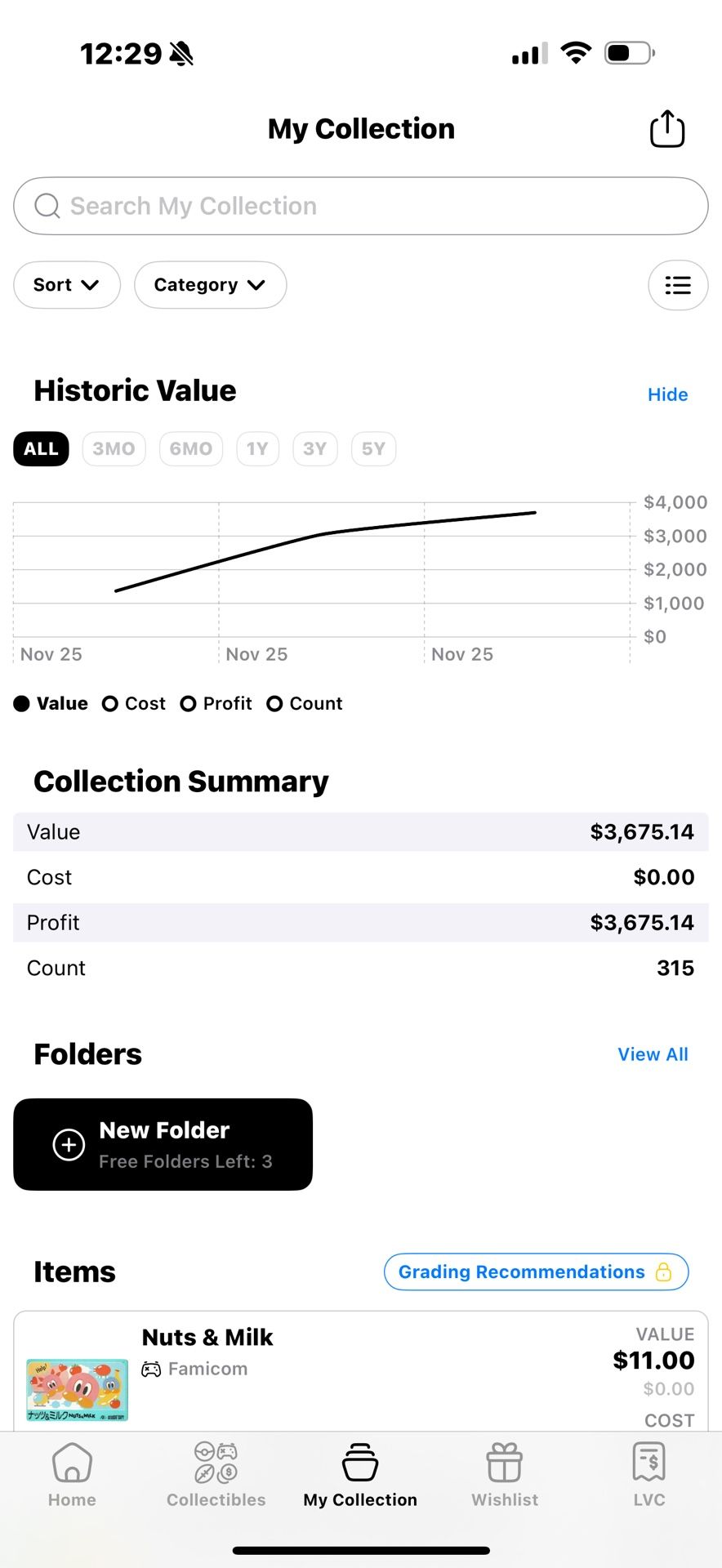Screen dimensions: 722x1568
Task: Select the Profit radio option
Action: 189,704
